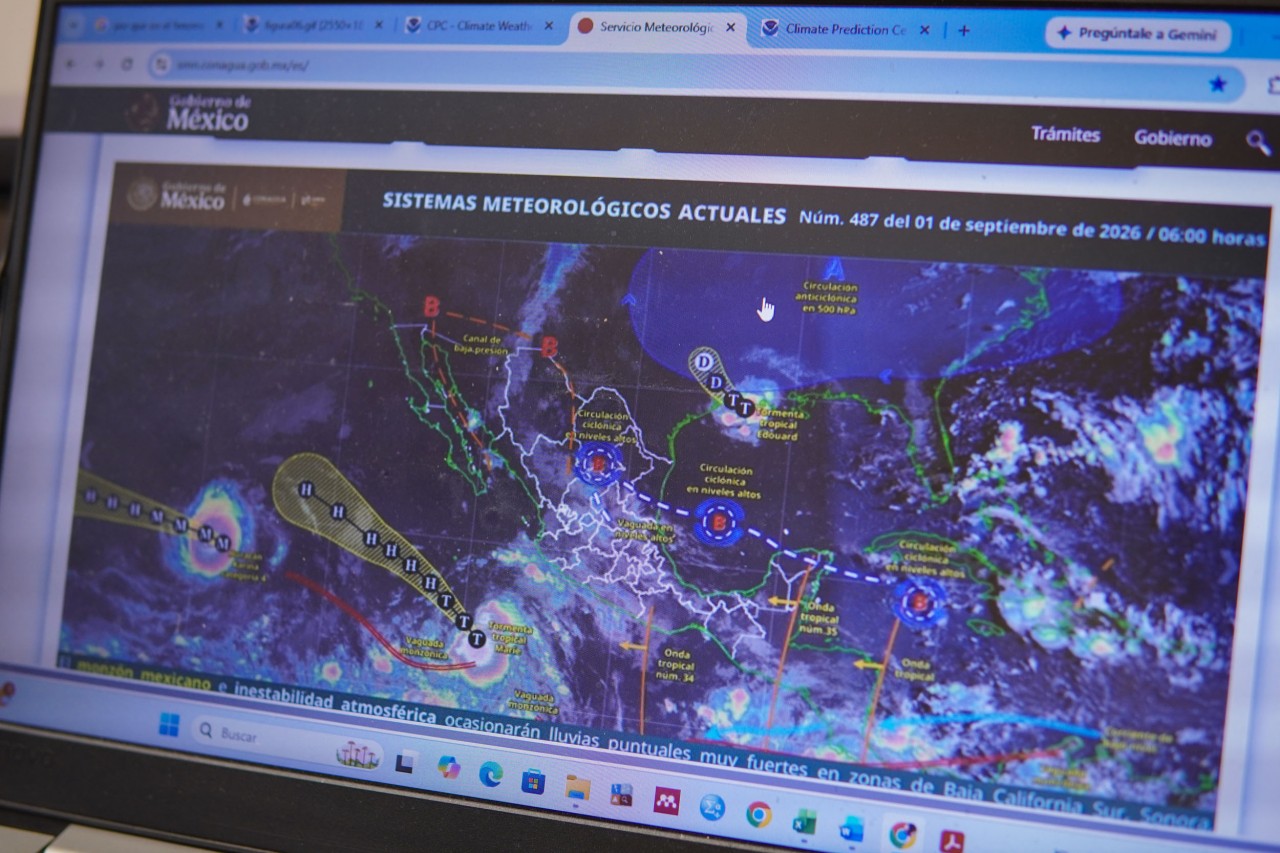The image size is (1280, 853).
Task: Go back to the previous page
Action: tap(70, 64)
